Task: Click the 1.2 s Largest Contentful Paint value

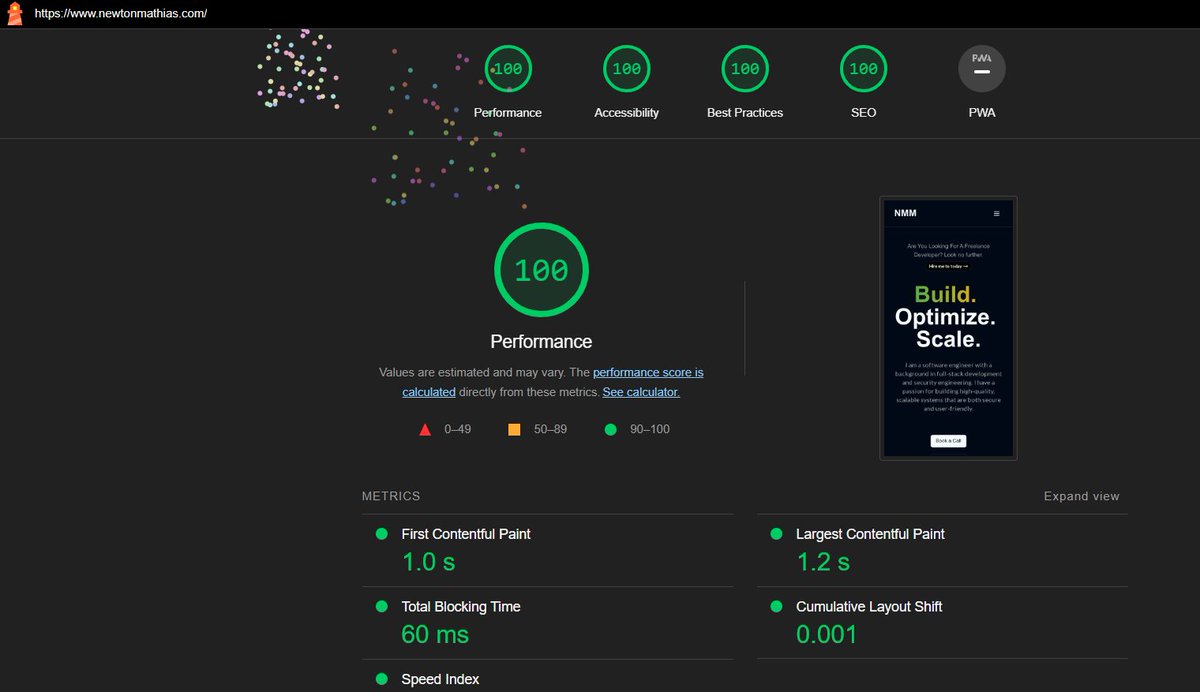Action: pyautogui.click(x=823, y=562)
